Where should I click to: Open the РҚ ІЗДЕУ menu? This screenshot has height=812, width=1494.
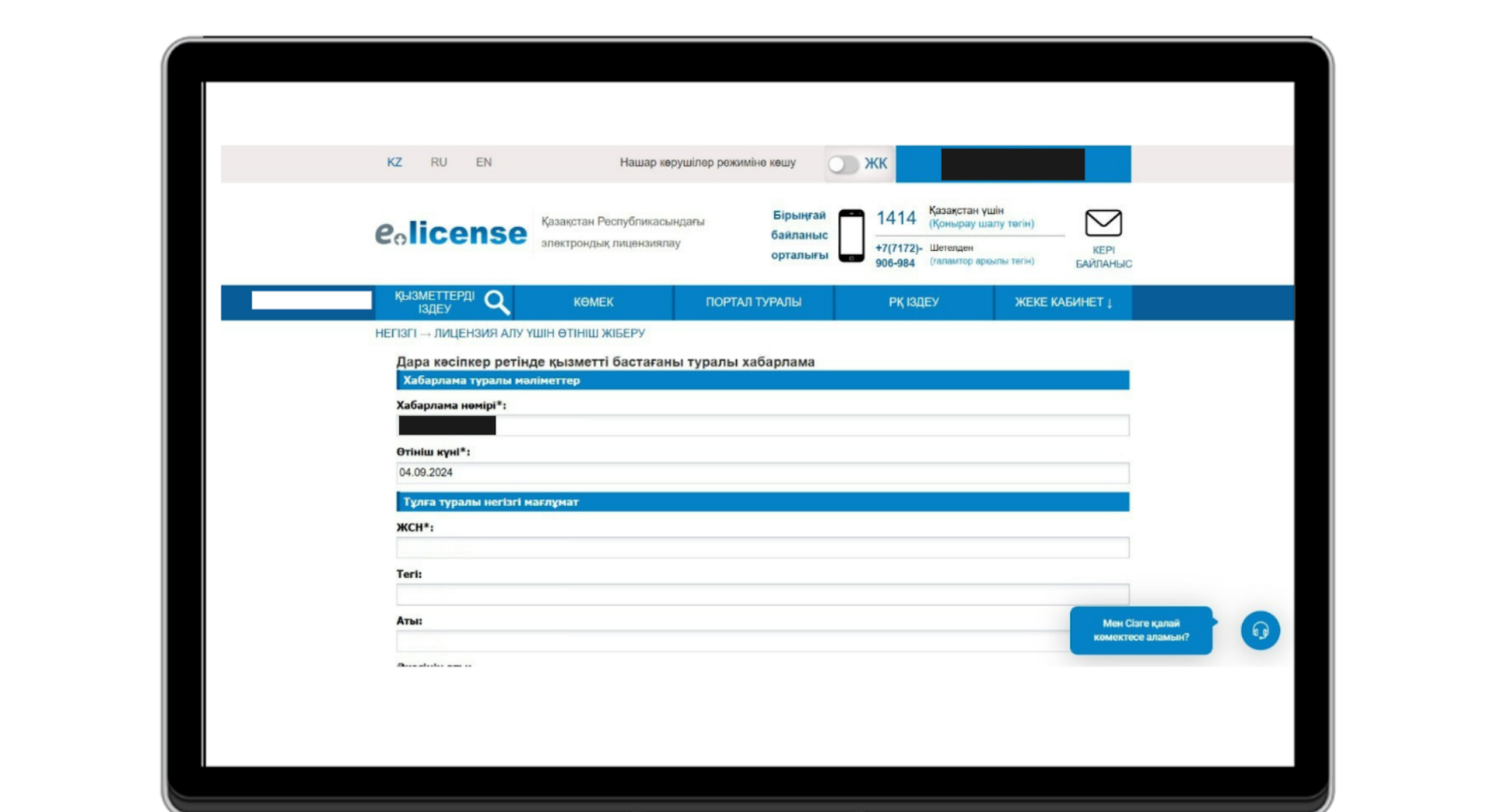tap(914, 302)
